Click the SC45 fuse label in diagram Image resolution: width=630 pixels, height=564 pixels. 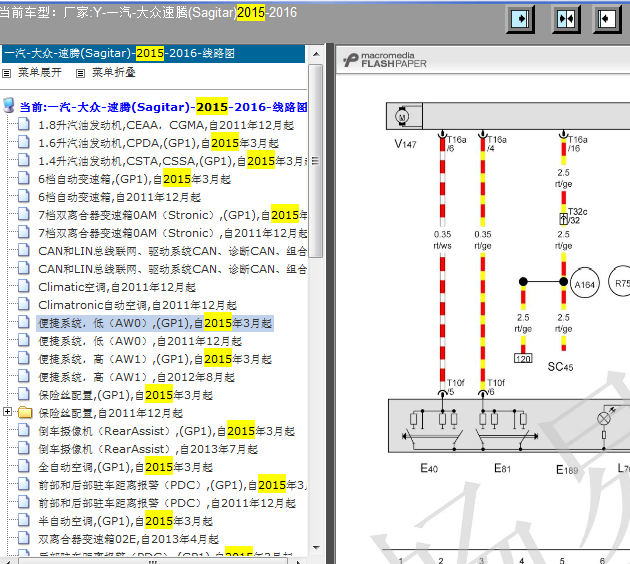click(x=560, y=366)
